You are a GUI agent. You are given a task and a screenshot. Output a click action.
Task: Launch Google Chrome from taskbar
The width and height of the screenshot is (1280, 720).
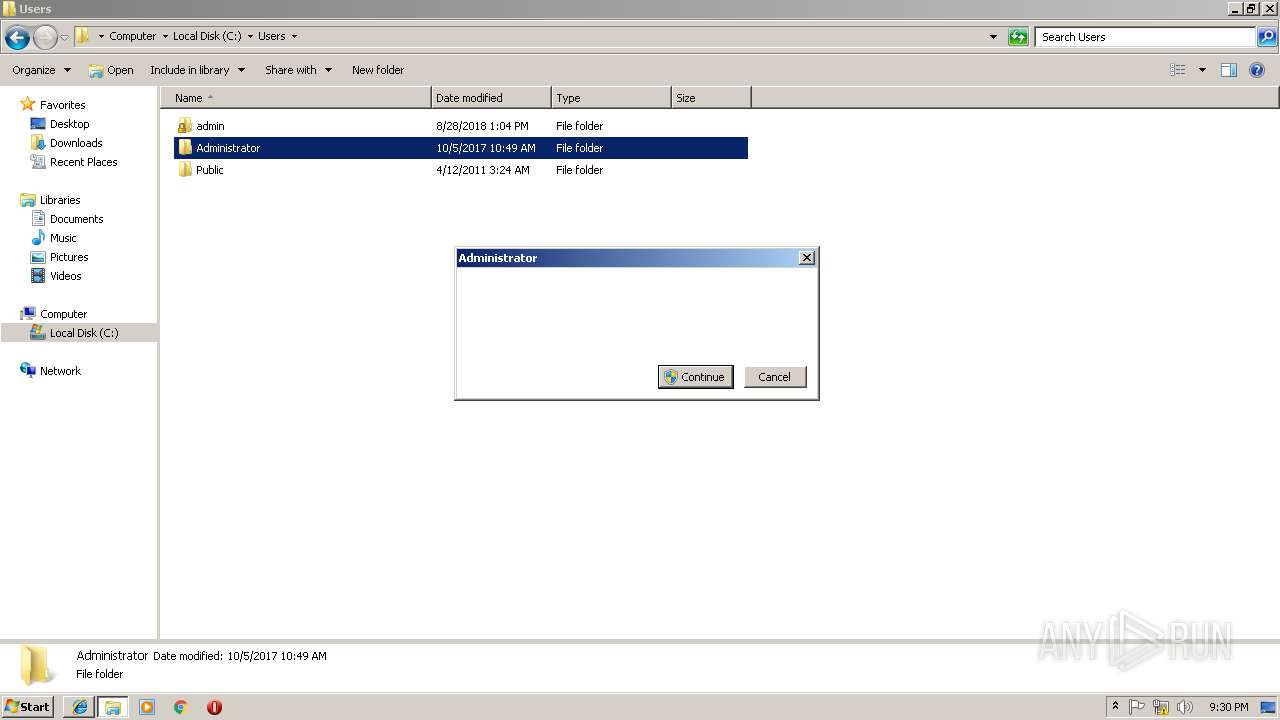tap(181, 707)
